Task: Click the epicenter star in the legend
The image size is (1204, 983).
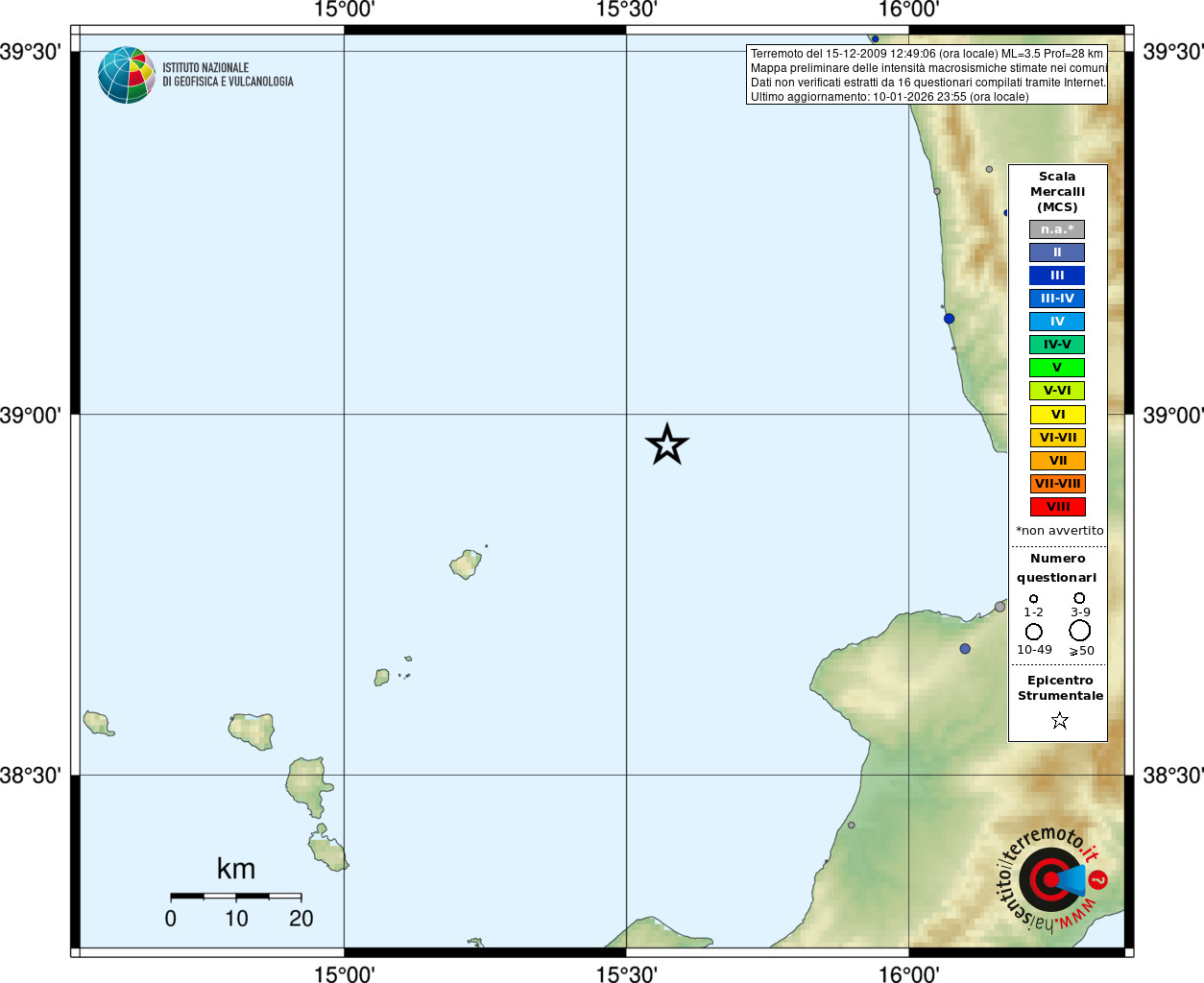Action: pyautogui.click(x=1059, y=720)
